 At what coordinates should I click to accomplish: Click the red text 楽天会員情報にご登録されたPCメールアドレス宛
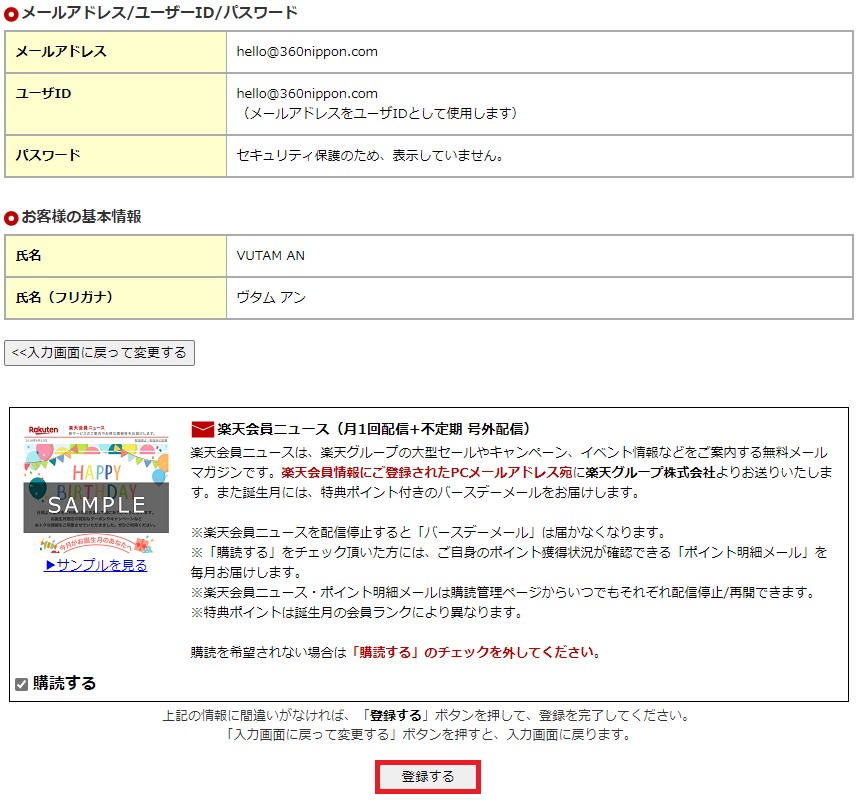(x=427, y=472)
